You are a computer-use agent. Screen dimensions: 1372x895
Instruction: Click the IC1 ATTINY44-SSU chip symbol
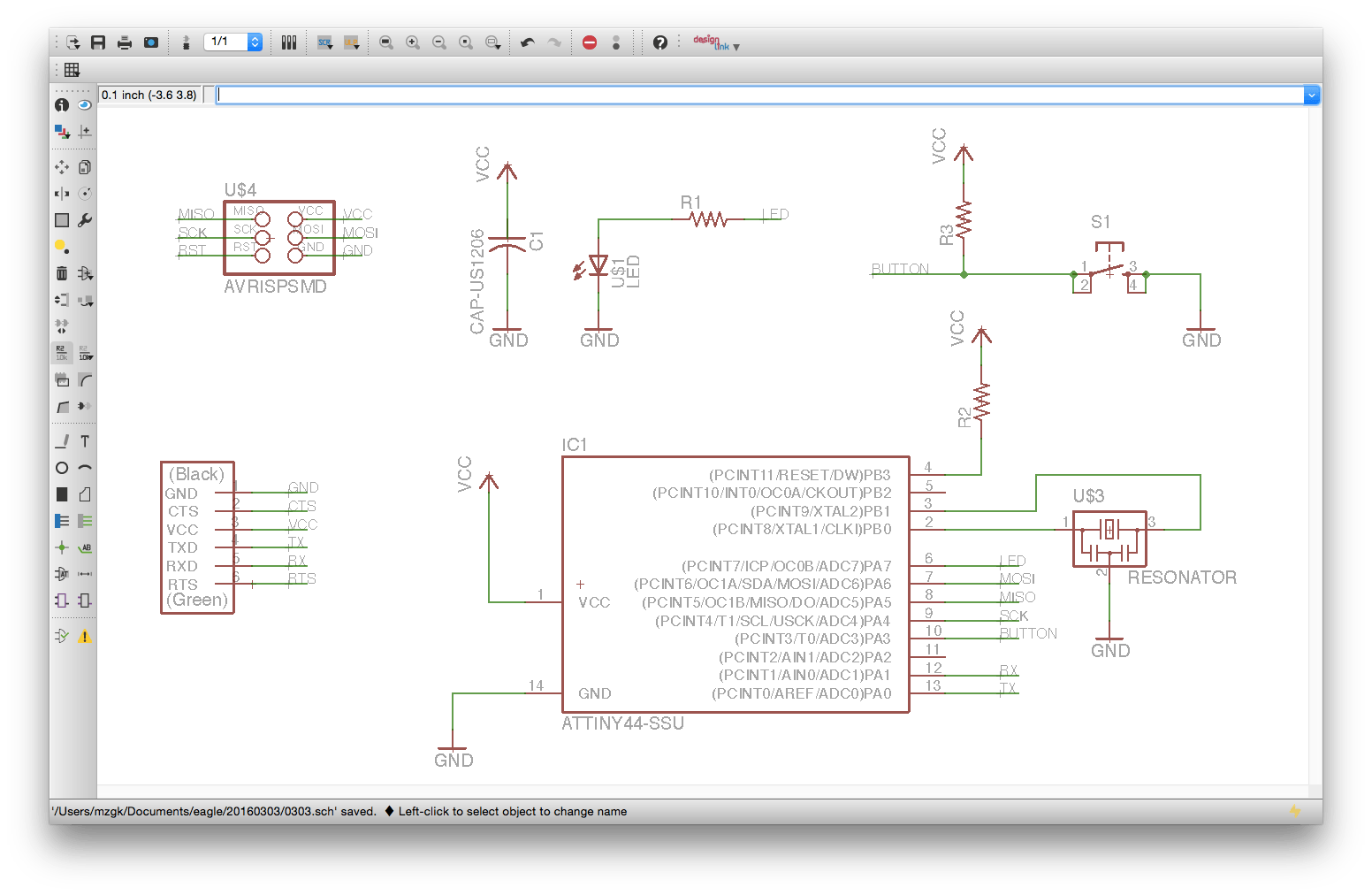point(736,585)
